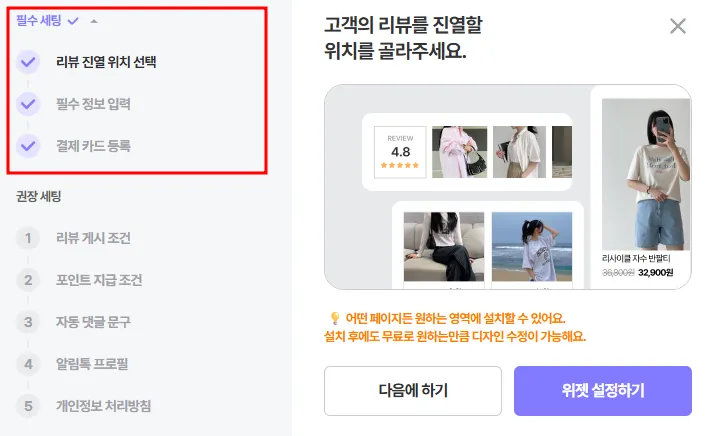Close the dialog with the X icon
715x436 pixels.
coord(678,26)
